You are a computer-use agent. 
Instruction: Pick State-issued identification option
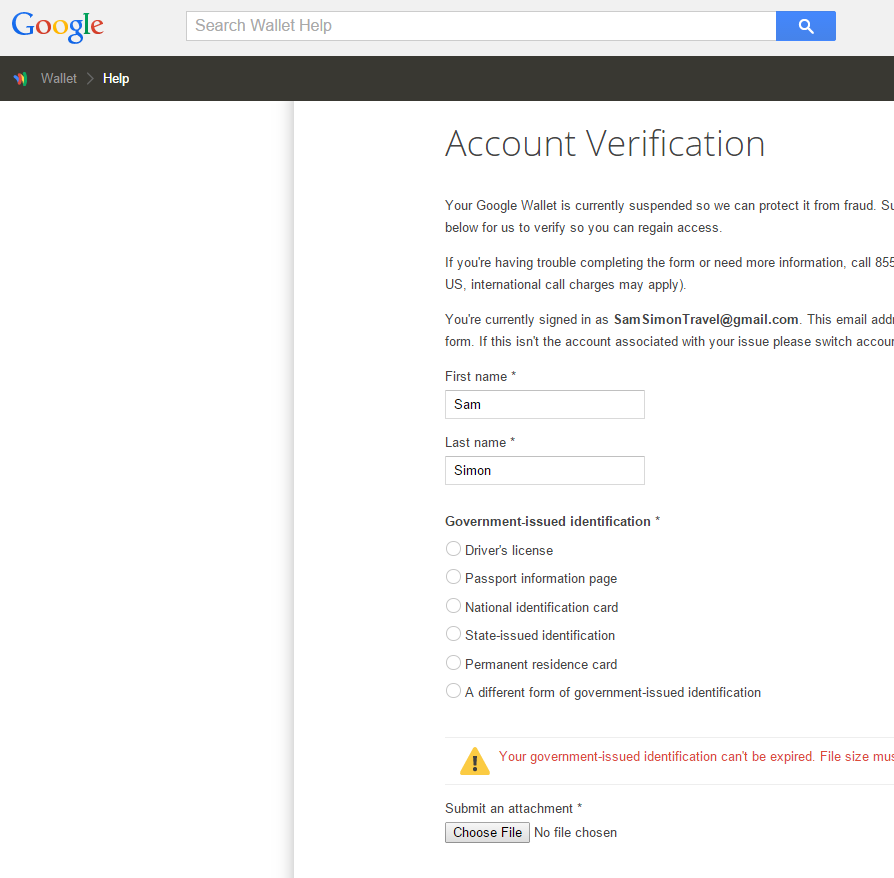pos(453,634)
